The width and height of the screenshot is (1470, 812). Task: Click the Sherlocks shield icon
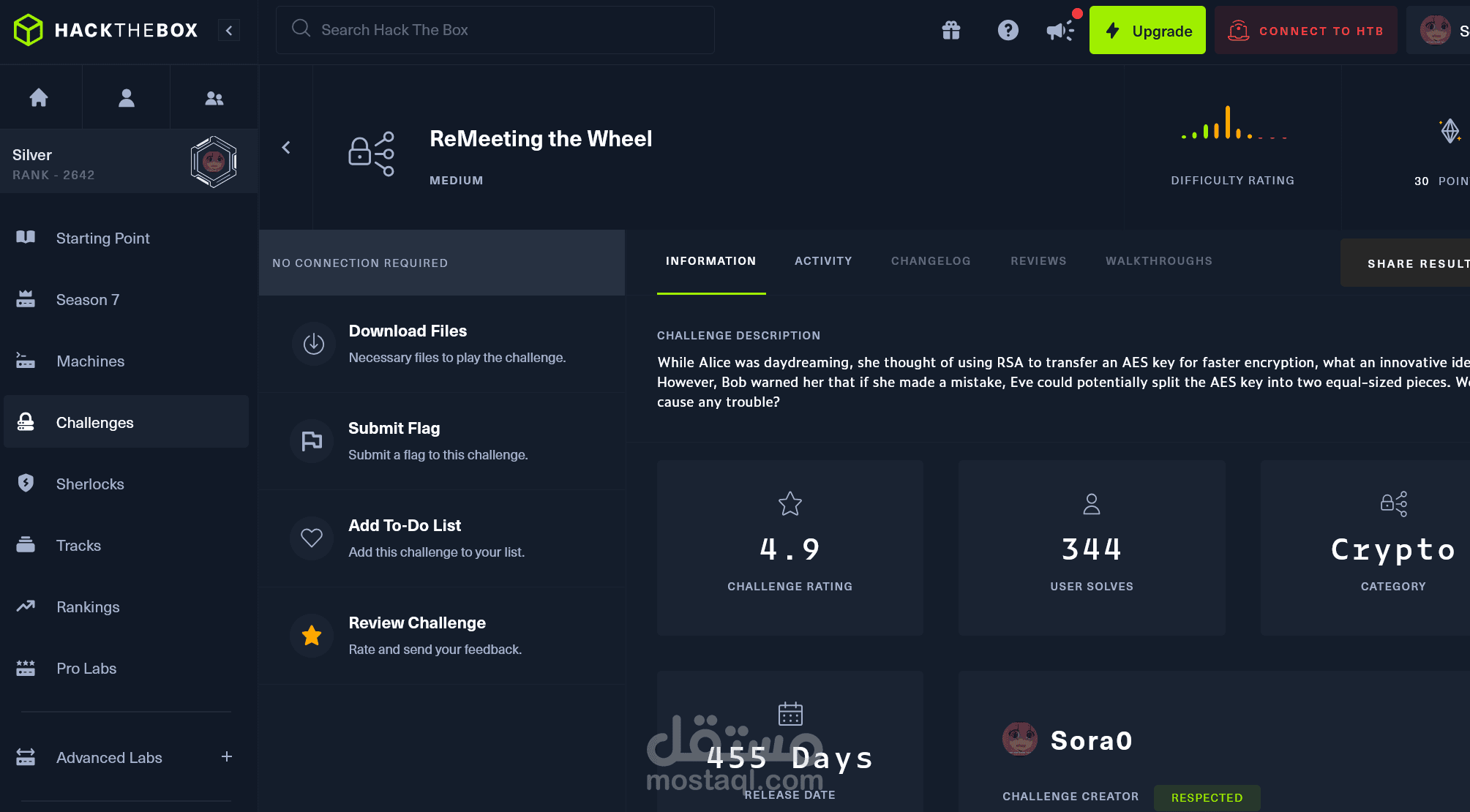(26, 483)
